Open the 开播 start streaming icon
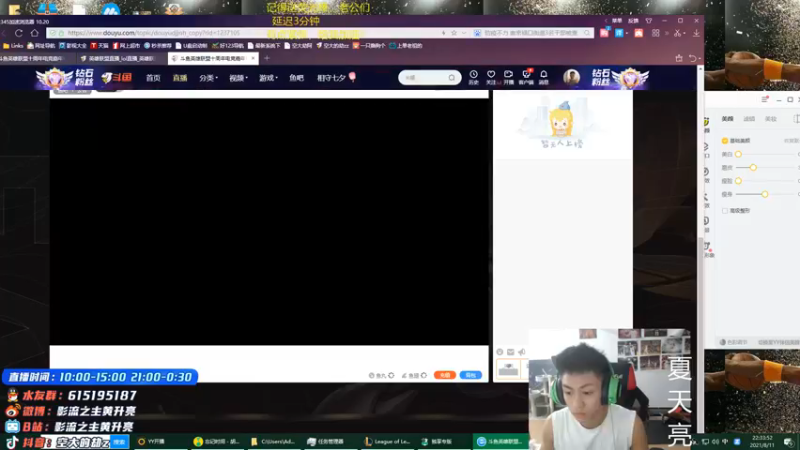 click(x=508, y=77)
